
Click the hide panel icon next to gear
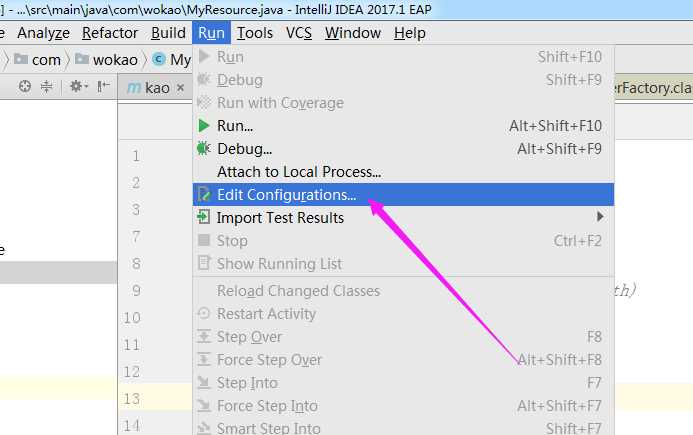(103, 86)
